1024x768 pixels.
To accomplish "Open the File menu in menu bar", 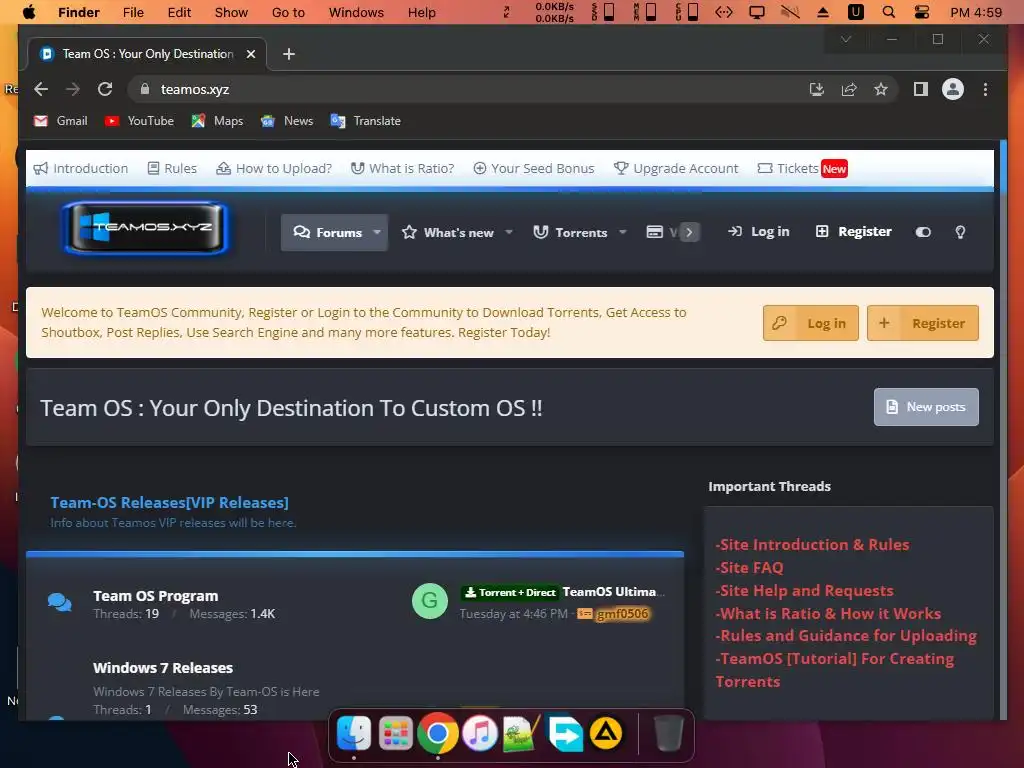I will (133, 12).
